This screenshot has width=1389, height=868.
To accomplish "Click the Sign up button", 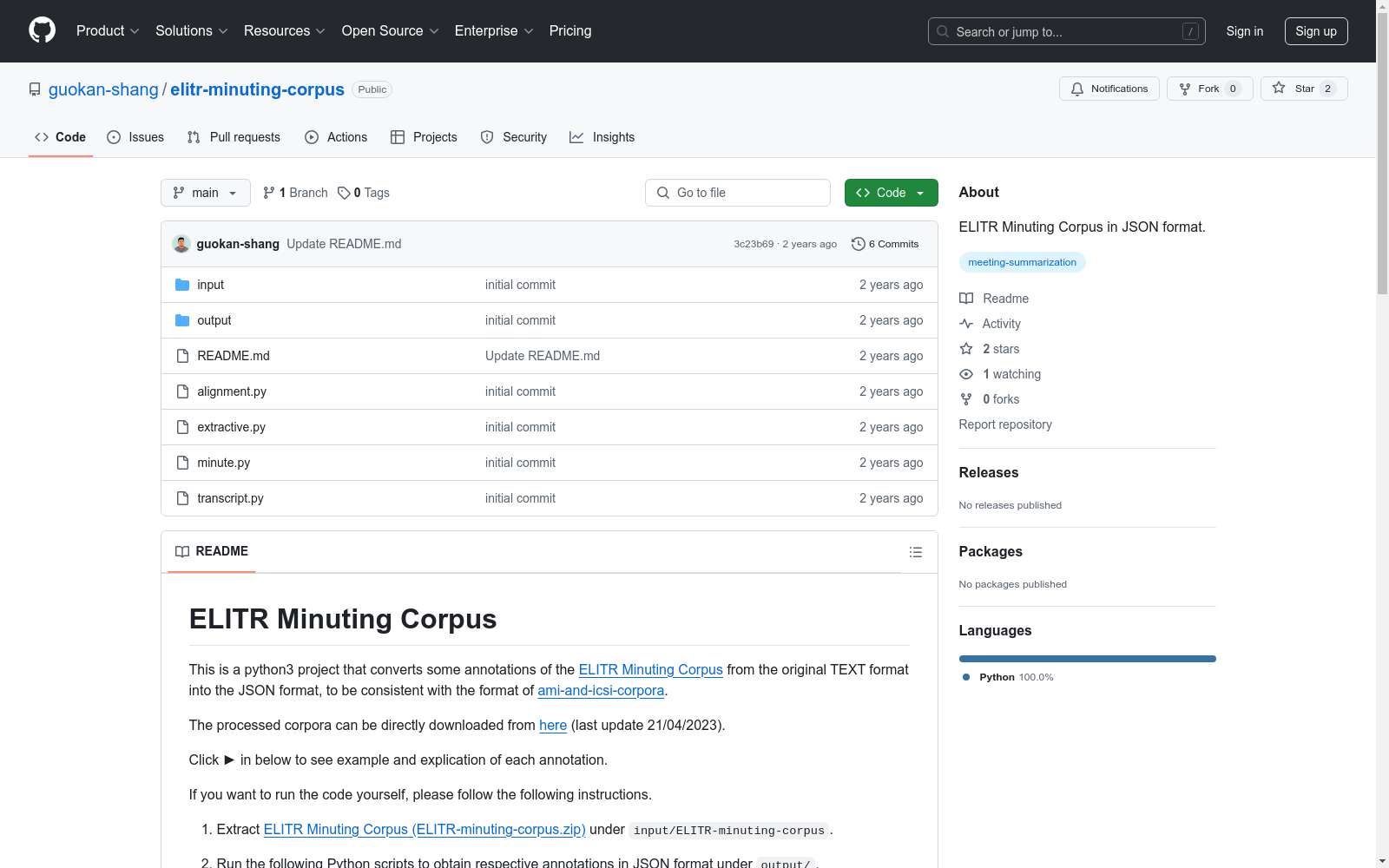I will click(x=1316, y=31).
